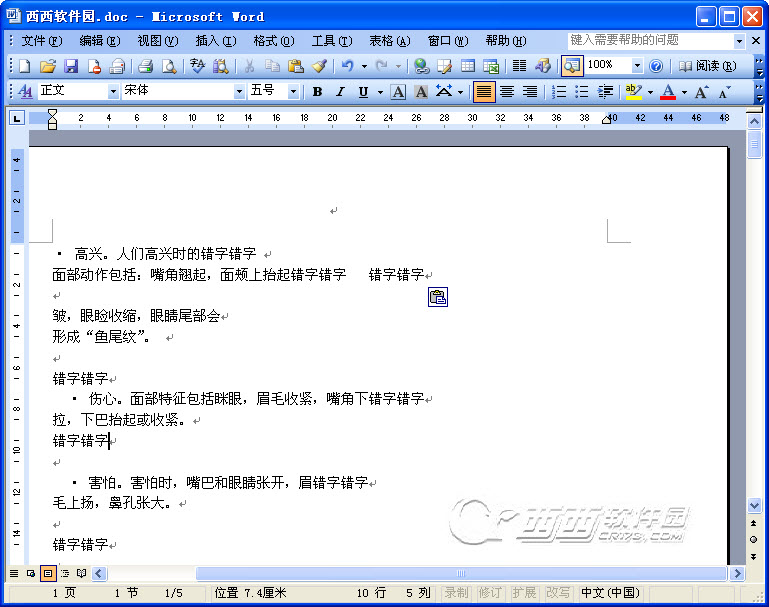The height and width of the screenshot is (607, 769).
Task: Open the 编辑(E) menu
Action: tap(100, 41)
